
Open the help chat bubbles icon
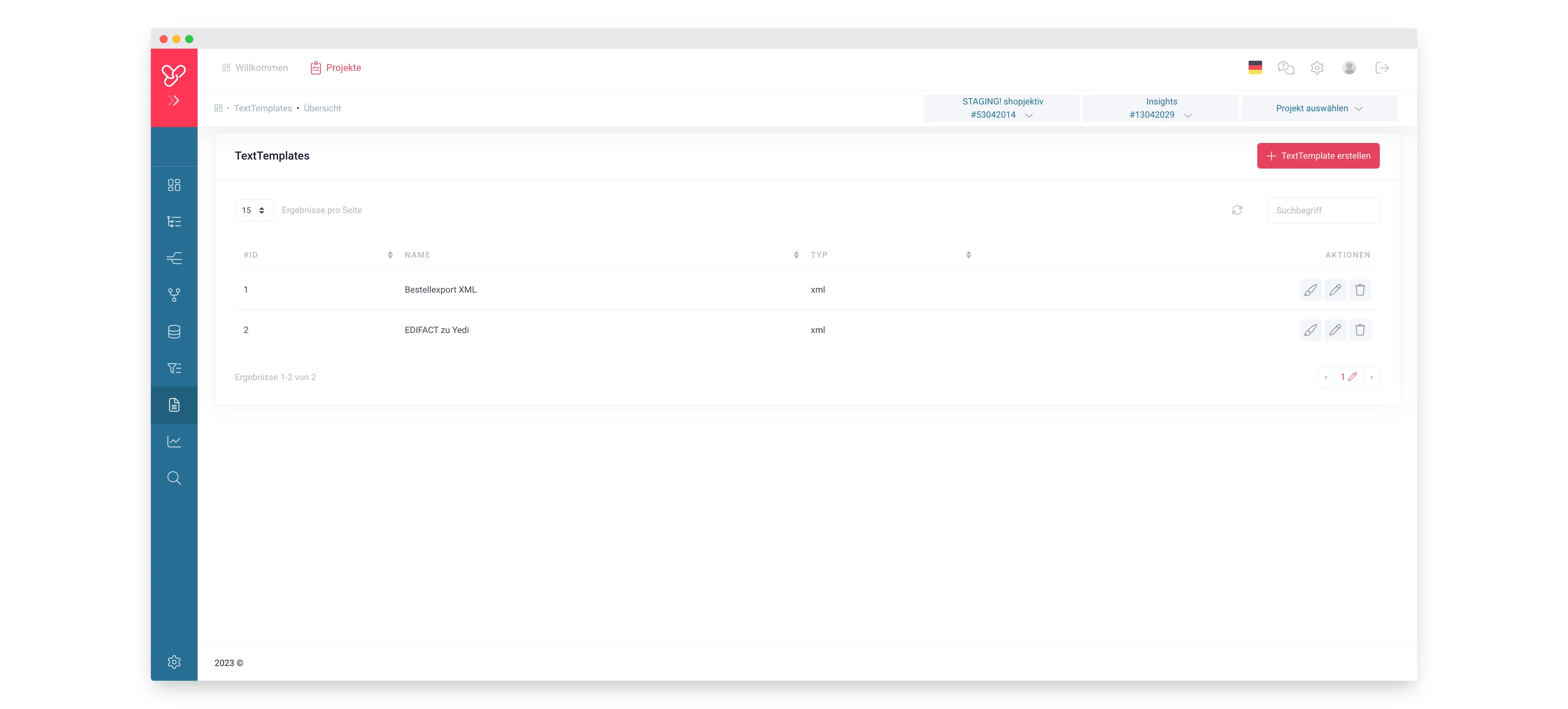1286,68
